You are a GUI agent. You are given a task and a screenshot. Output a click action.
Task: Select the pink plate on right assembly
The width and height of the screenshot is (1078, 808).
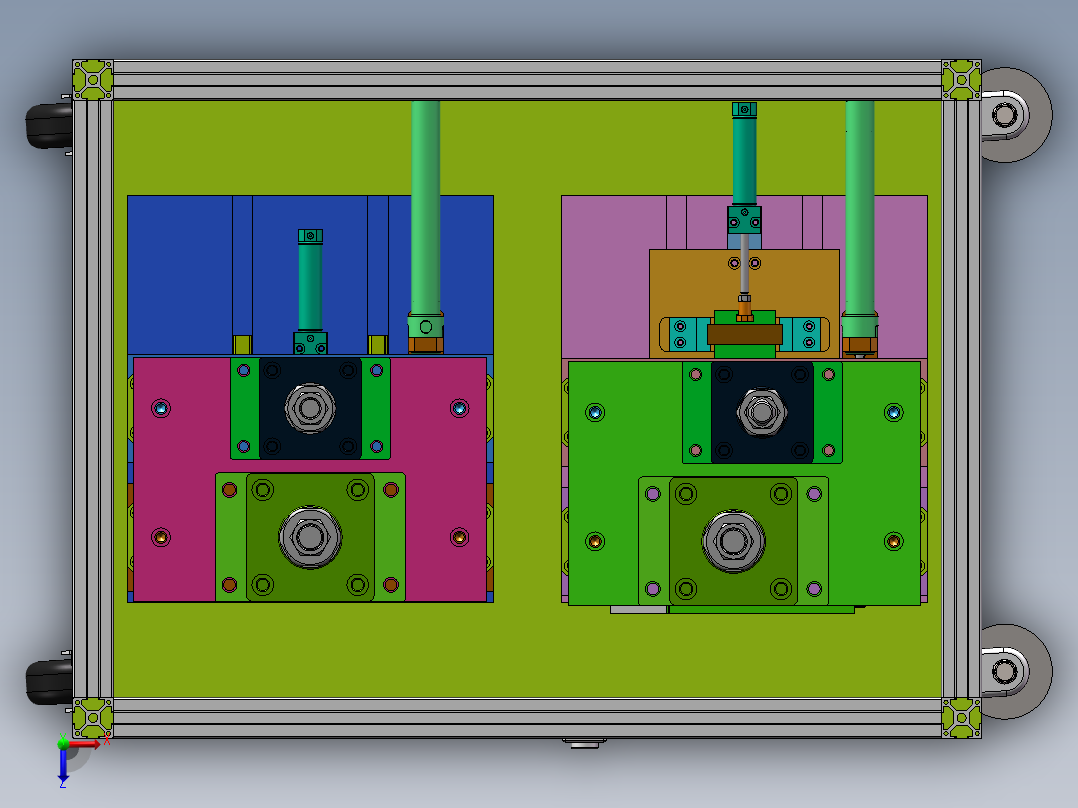(605, 275)
